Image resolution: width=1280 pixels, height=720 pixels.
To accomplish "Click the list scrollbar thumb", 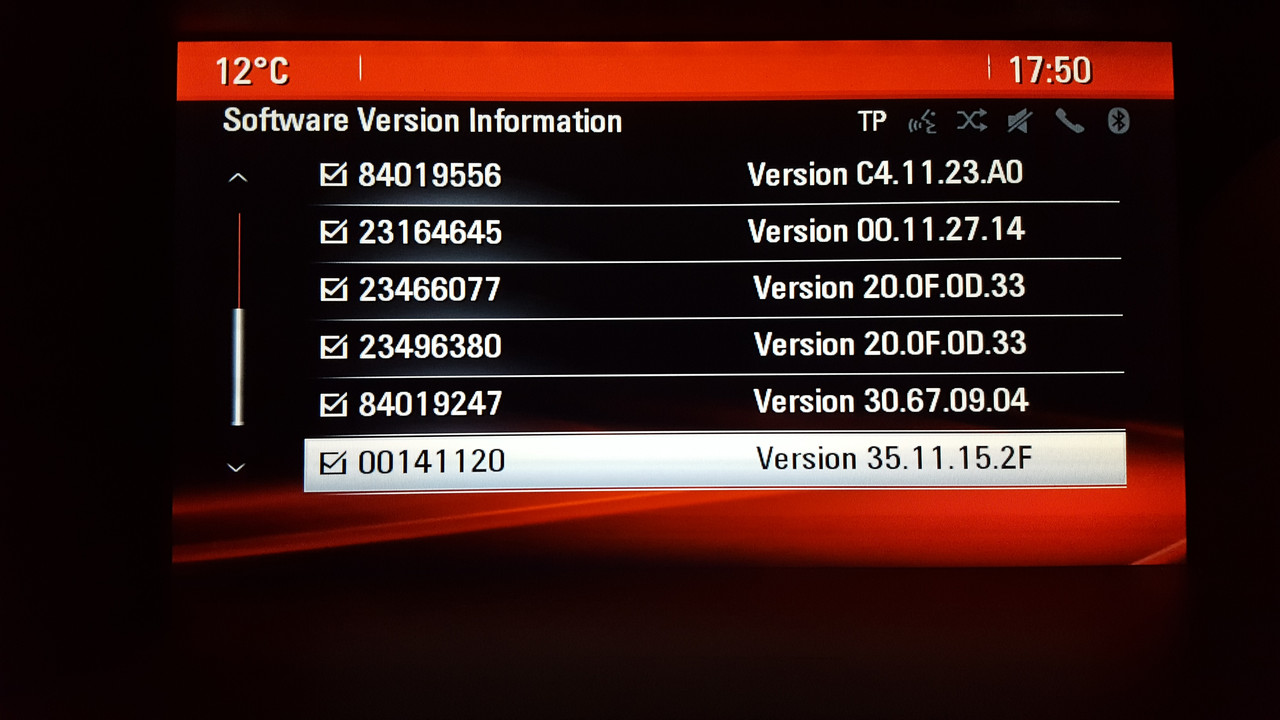I will (238, 366).
